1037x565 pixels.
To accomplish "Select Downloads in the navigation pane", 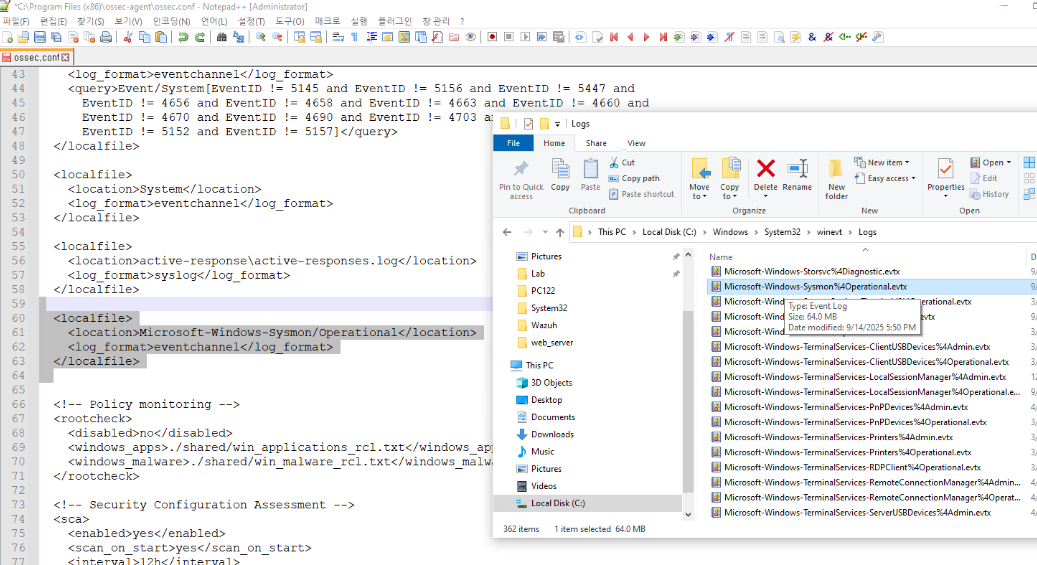I will (x=552, y=434).
